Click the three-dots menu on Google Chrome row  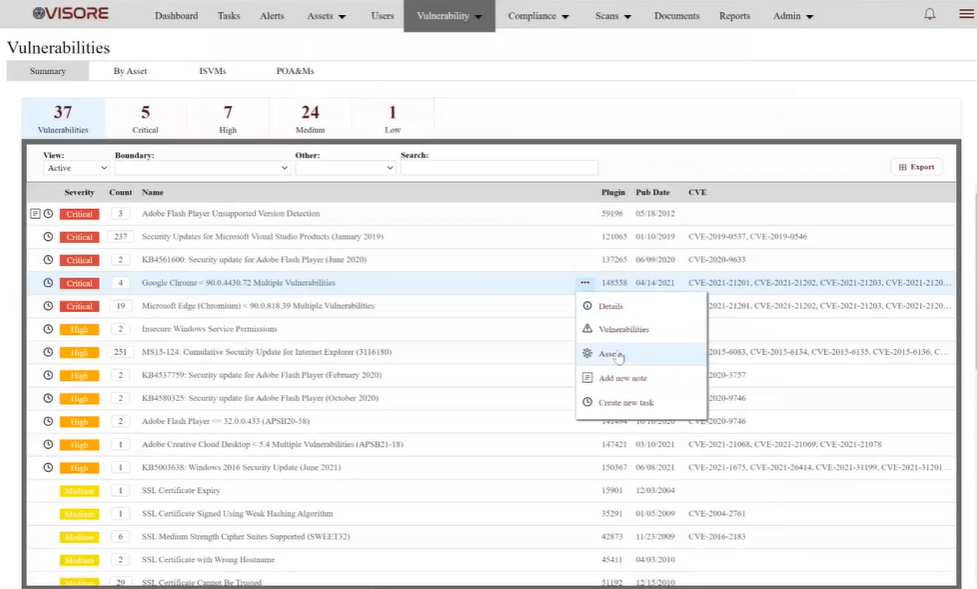(x=585, y=283)
